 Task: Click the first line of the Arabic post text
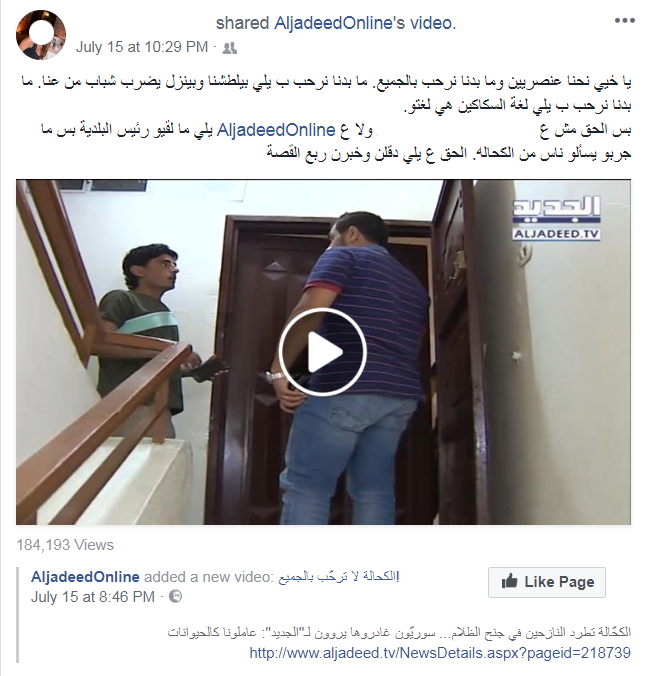pyautogui.click(x=326, y=82)
